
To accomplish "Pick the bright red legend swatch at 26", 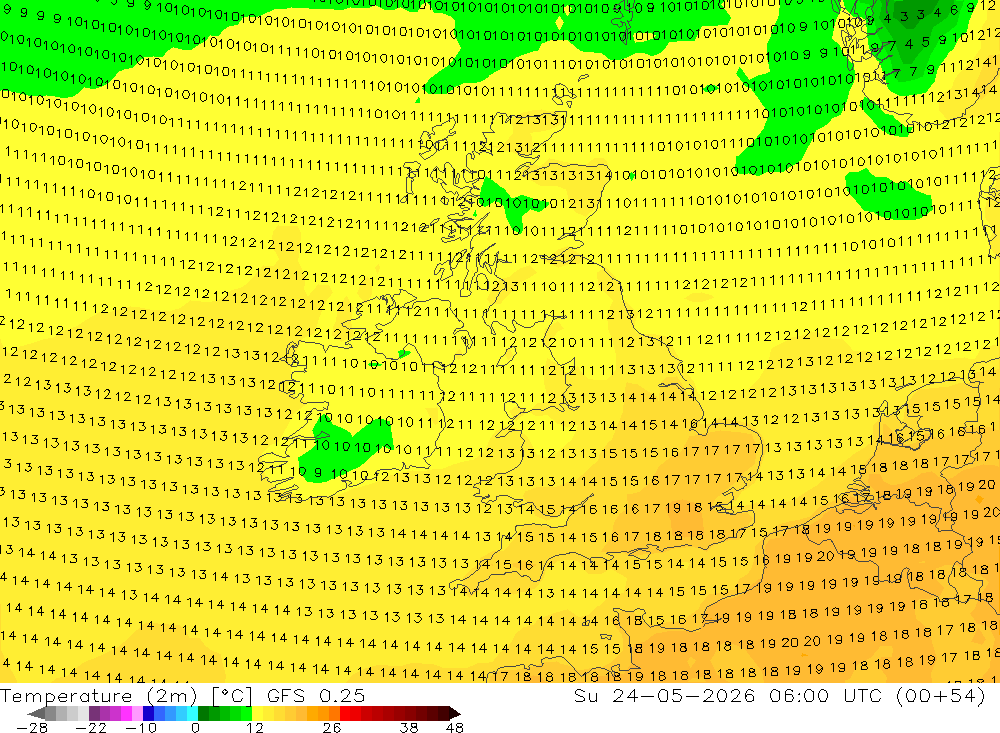I will pyautogui.click(x=345, y=713).
